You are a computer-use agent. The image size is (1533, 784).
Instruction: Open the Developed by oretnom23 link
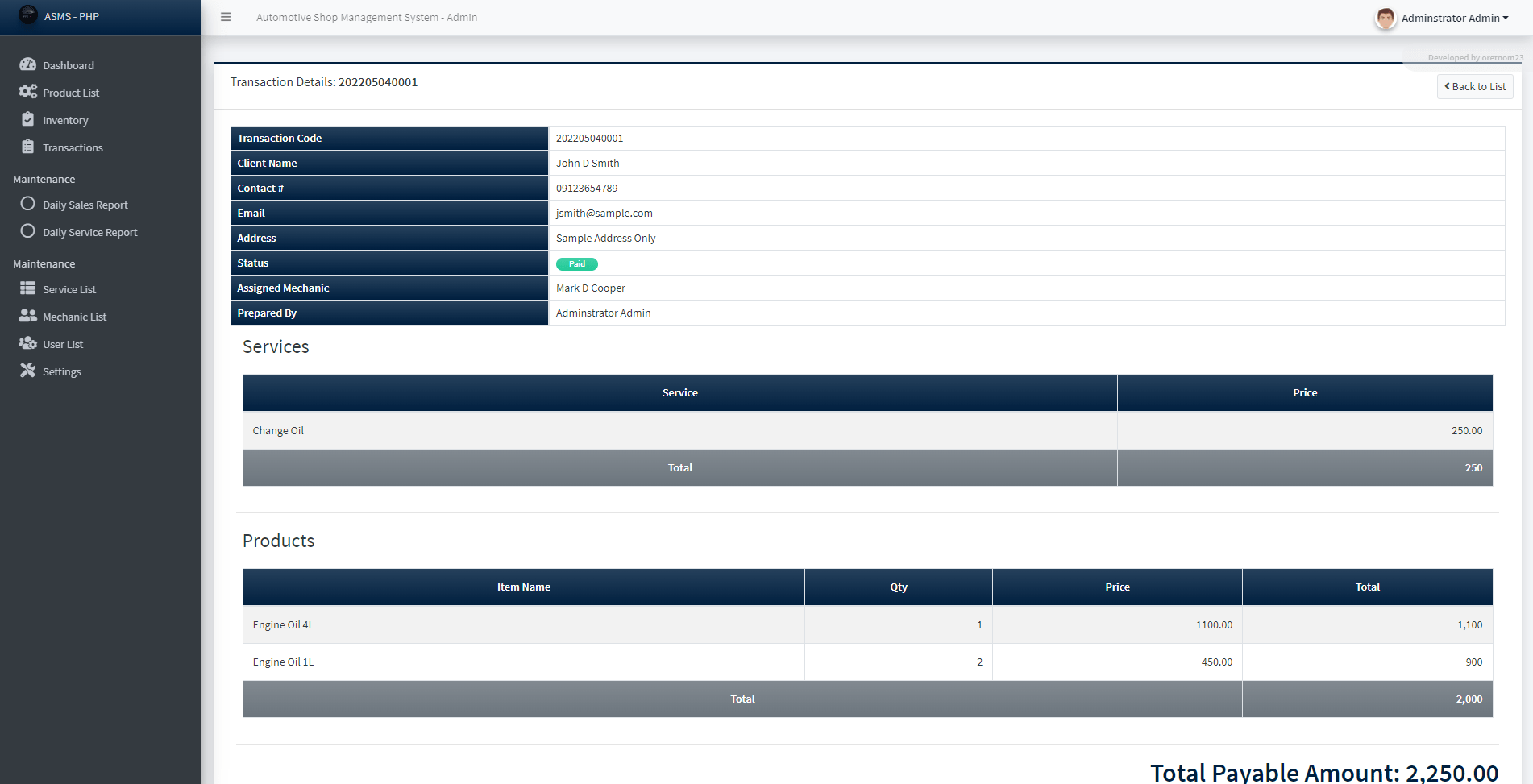click(1472, 57)
